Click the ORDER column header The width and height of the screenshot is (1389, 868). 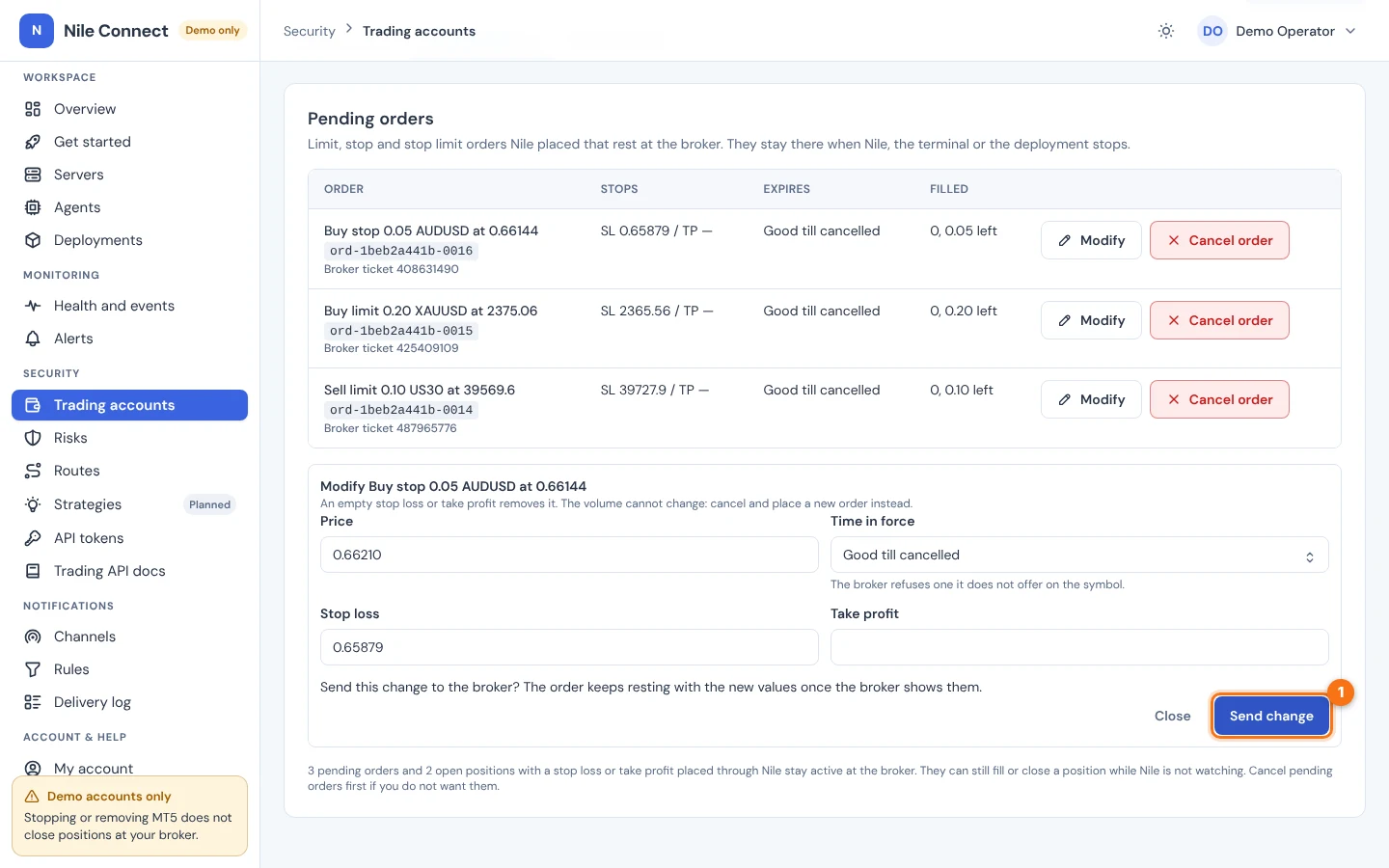343,189
